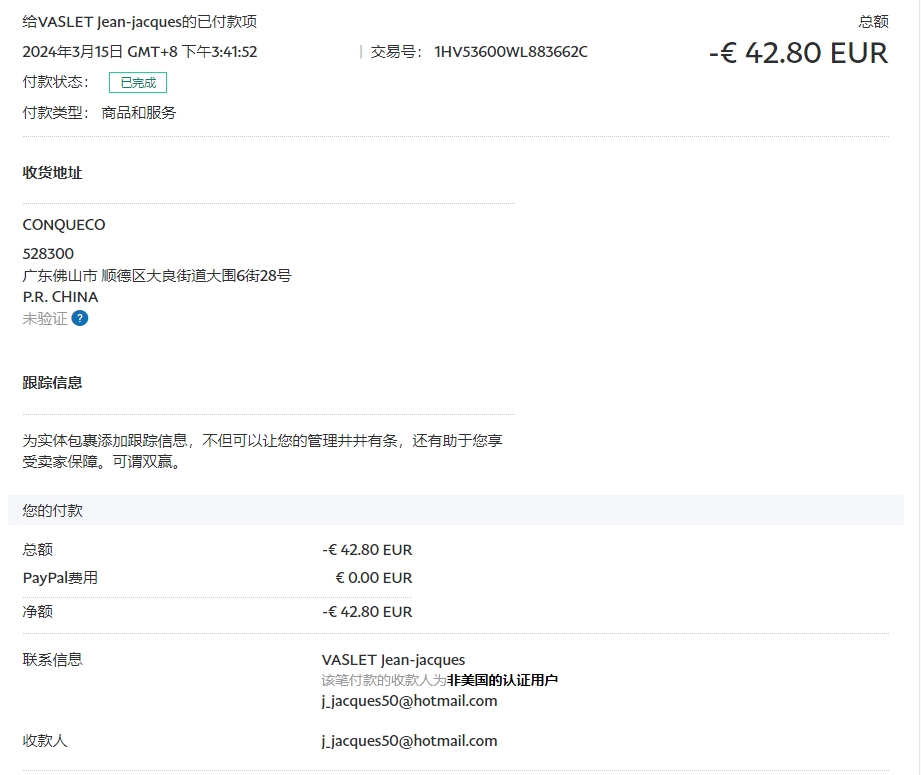Select the transaction ID 1HV53600WL883662C
Viewport: 921px width, 775px height.
point(511,52)
